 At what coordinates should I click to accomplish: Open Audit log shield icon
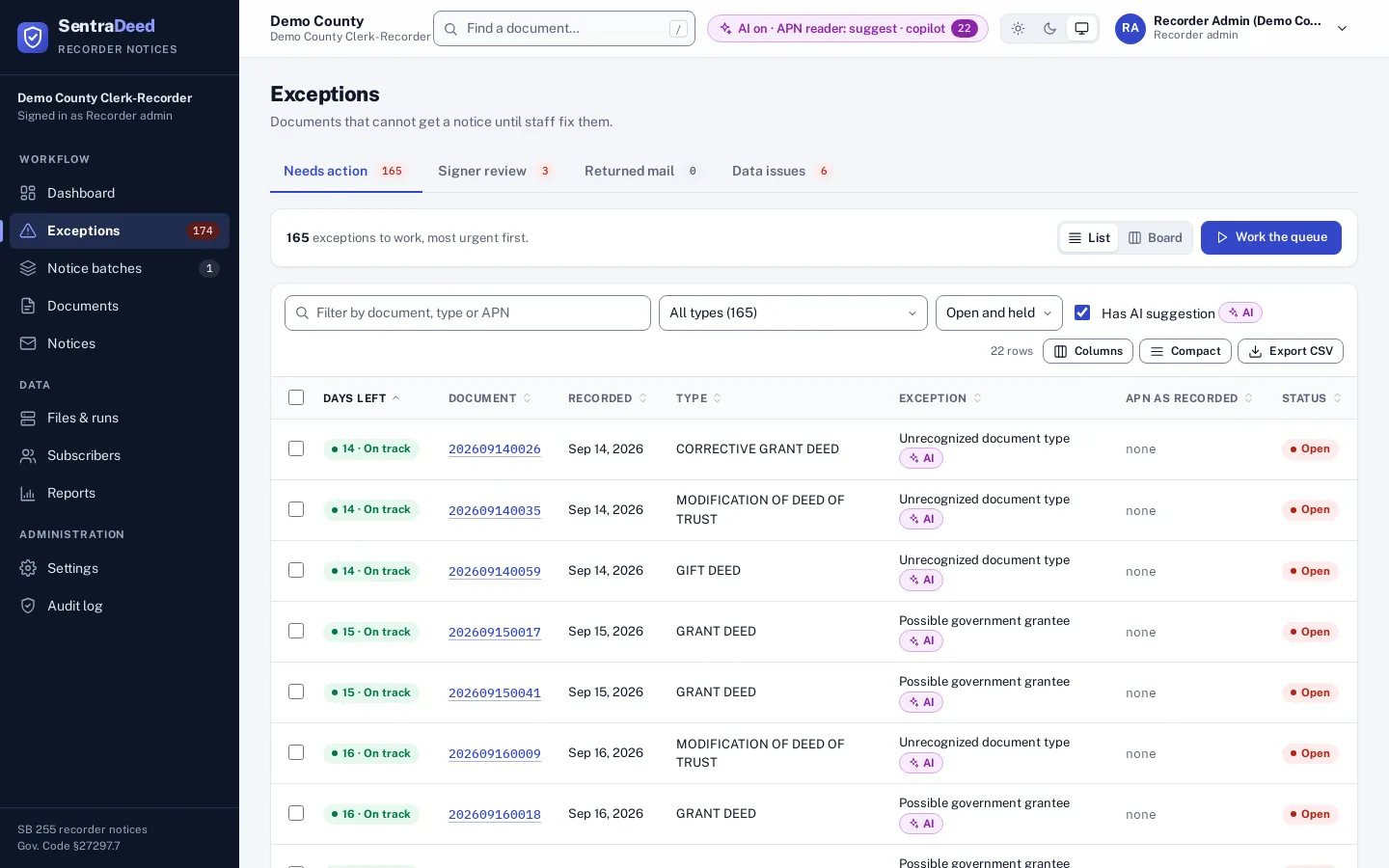(x=28, y=606)
